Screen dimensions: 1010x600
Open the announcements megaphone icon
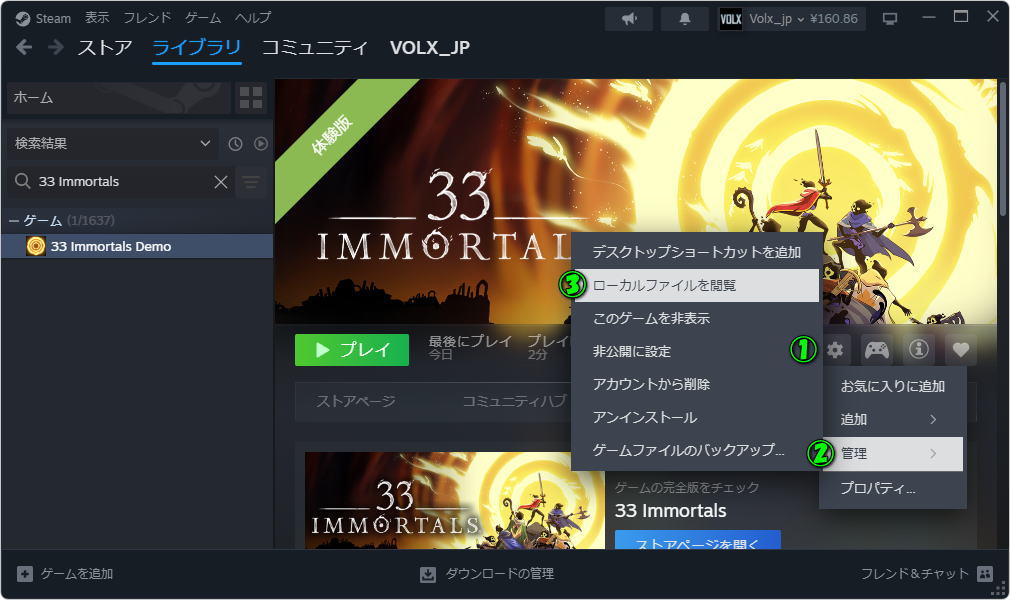pos(629,19)
